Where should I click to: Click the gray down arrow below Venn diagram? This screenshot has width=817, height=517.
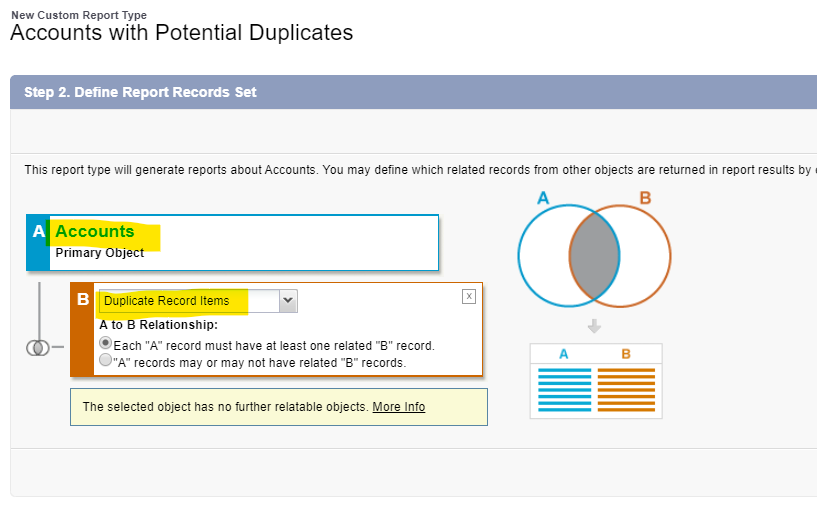coord(594,326)
